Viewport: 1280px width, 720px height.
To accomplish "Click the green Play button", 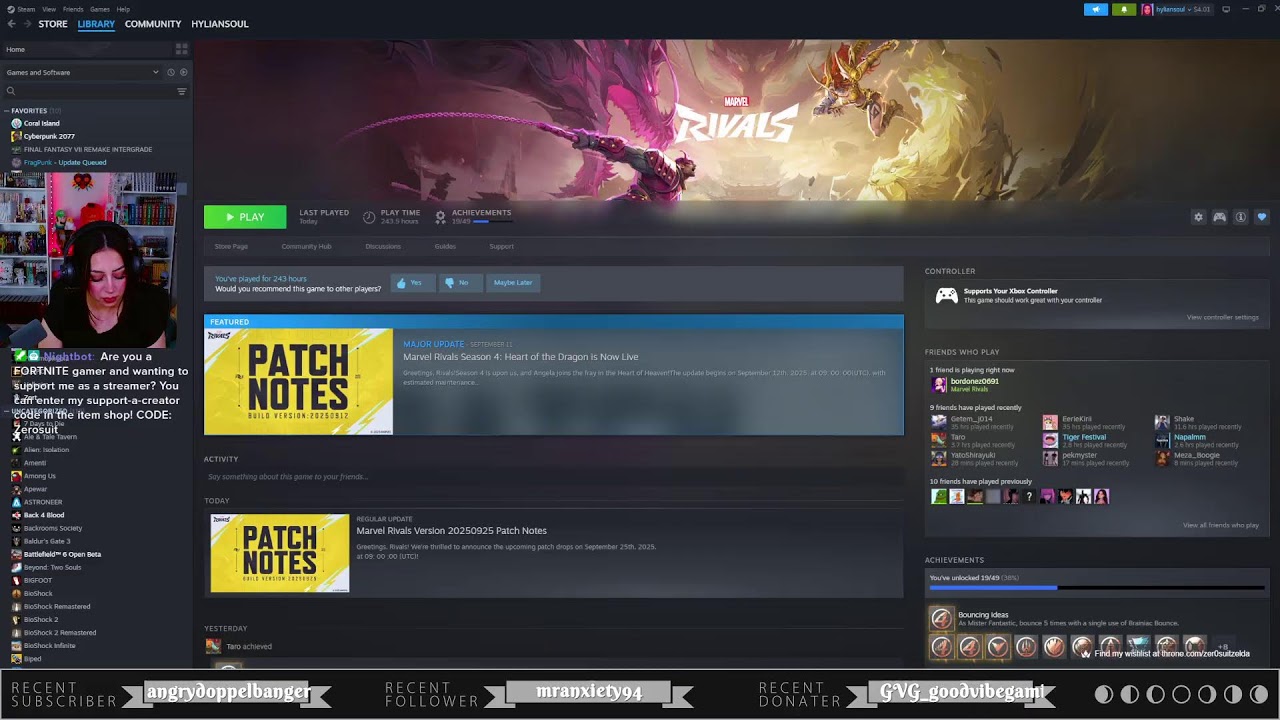I will click(x=245, y=217).
